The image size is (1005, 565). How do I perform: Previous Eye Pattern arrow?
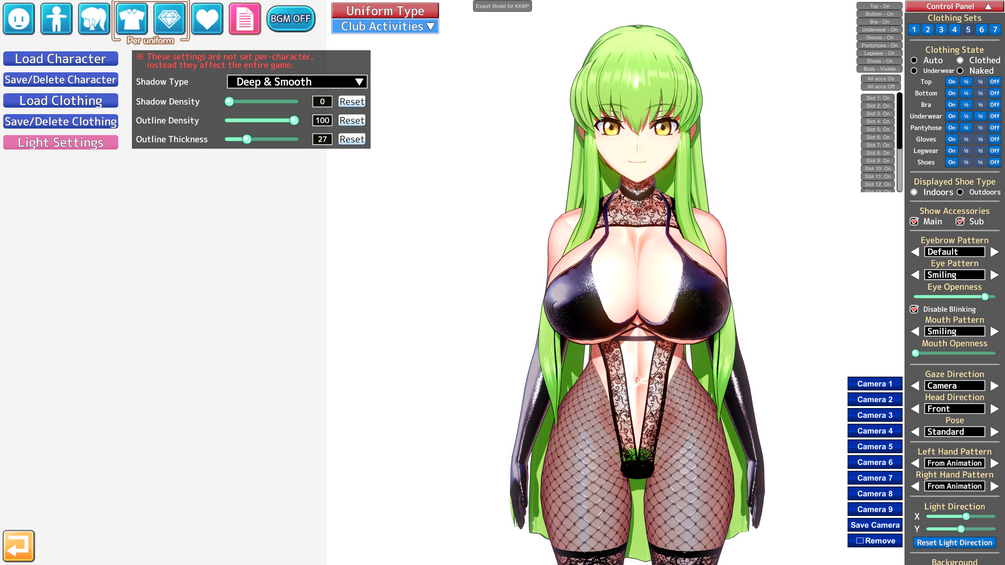(x=915, y=275)
